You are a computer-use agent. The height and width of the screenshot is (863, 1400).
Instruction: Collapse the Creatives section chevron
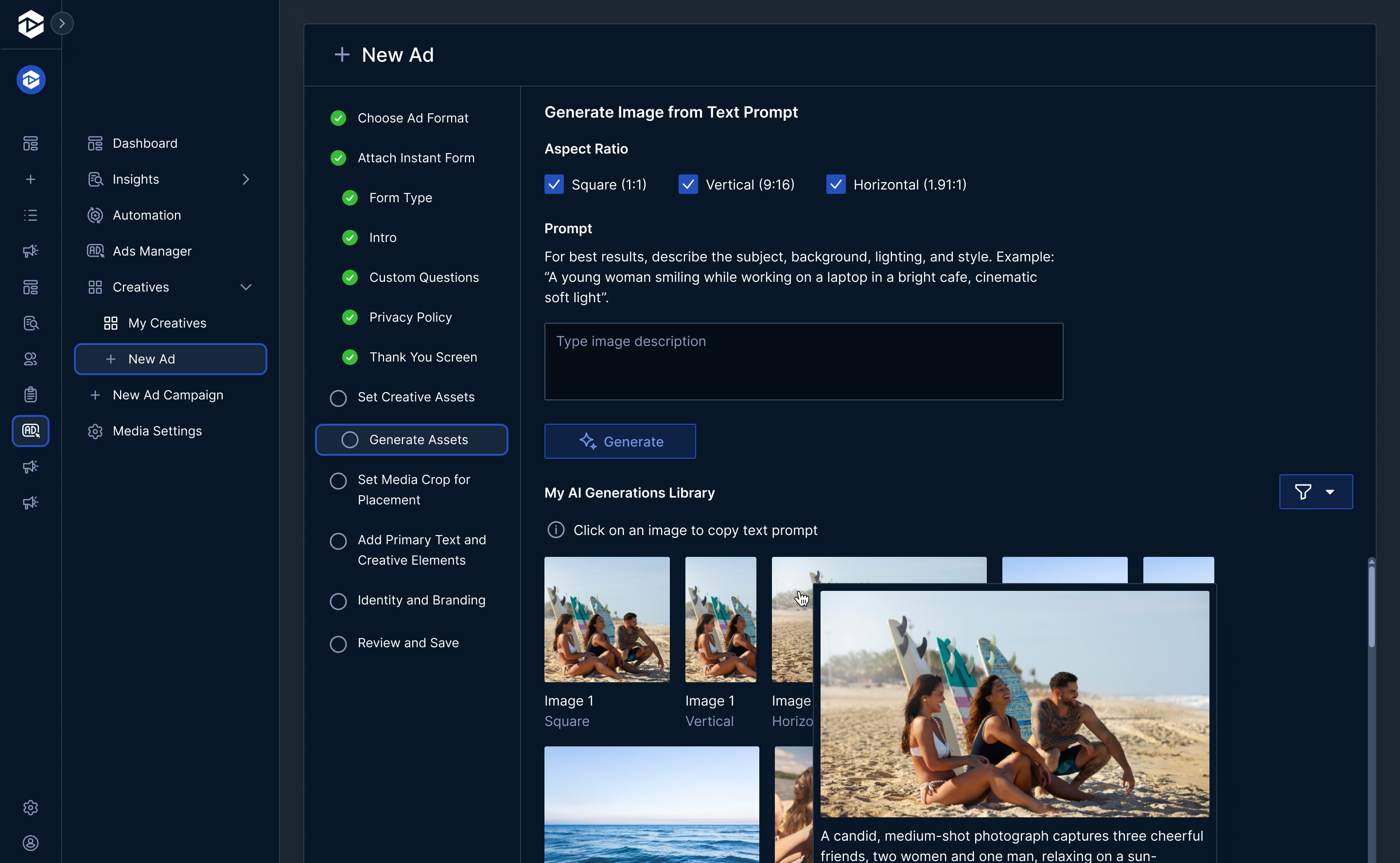(x=246, y=287)
